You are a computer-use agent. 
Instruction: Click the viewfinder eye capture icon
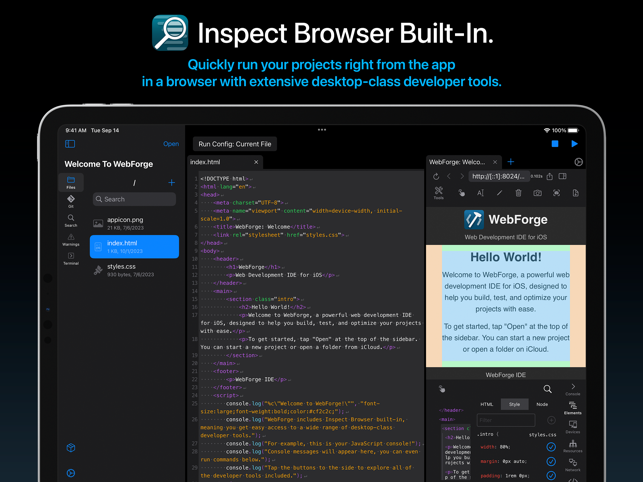click(x=556, y=193)
